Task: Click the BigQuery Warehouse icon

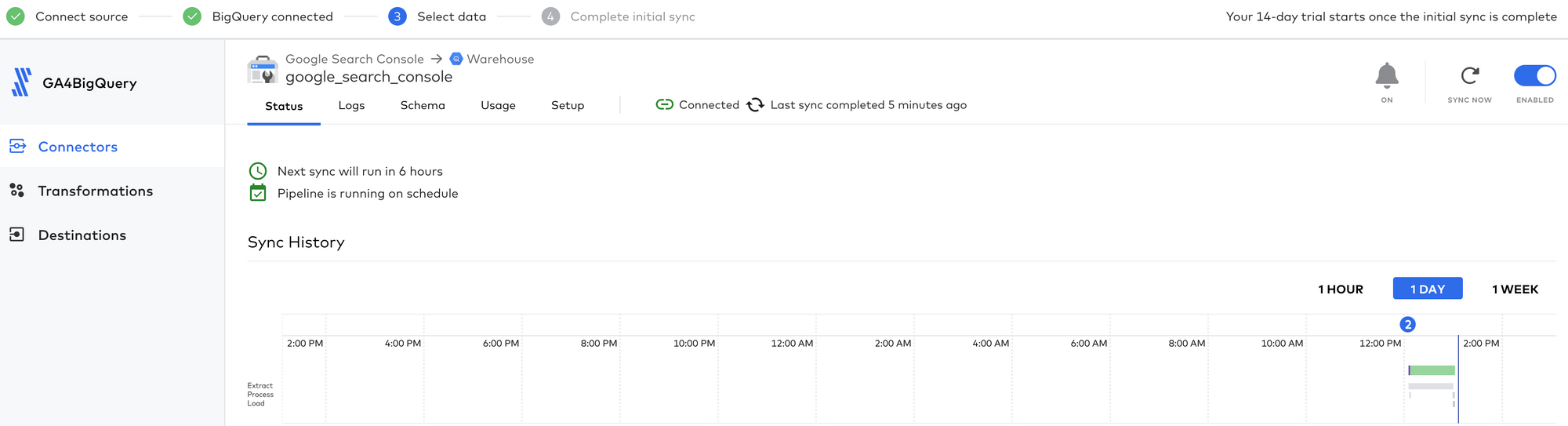Action: point(456,59)
